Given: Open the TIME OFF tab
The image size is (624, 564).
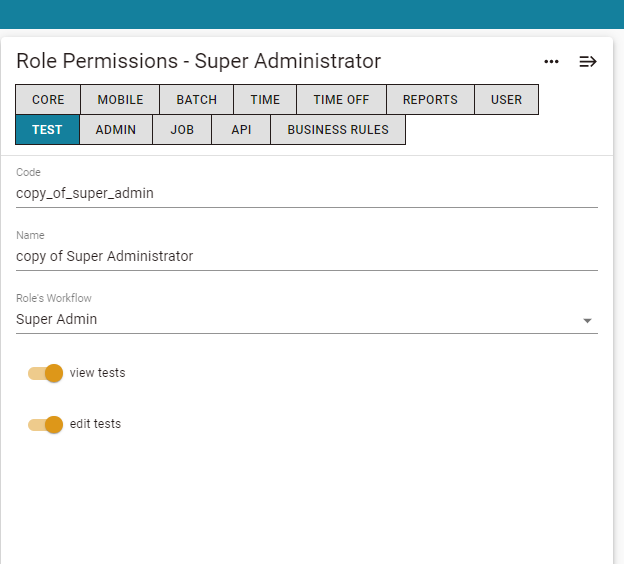Looking at the screenshot, I should [x=341, y=100].
